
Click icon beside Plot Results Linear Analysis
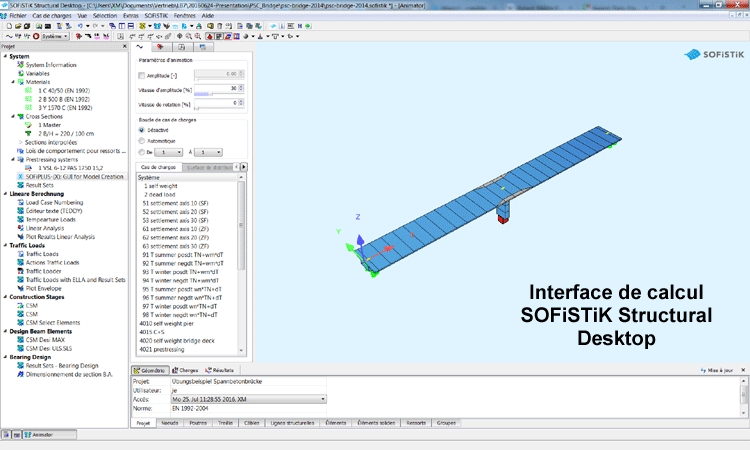click(21, 237)
